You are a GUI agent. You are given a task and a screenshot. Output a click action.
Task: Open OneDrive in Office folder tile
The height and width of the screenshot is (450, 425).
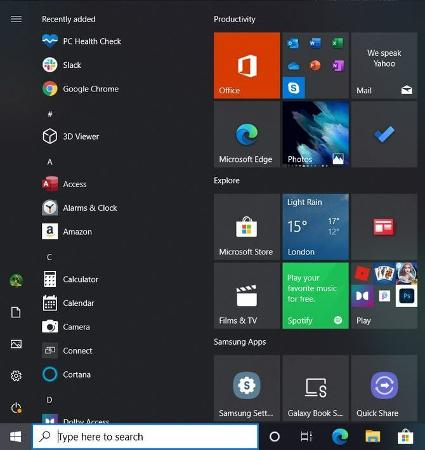click(x=293, y=66)
